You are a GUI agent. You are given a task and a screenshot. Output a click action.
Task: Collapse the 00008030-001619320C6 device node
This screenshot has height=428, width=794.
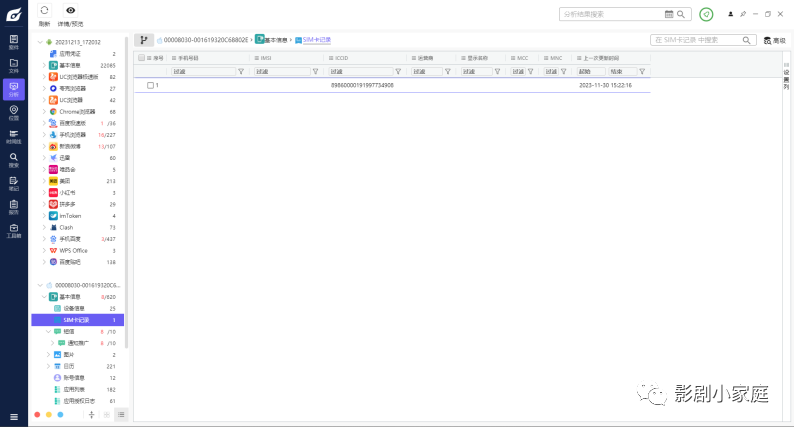point(40,285)
